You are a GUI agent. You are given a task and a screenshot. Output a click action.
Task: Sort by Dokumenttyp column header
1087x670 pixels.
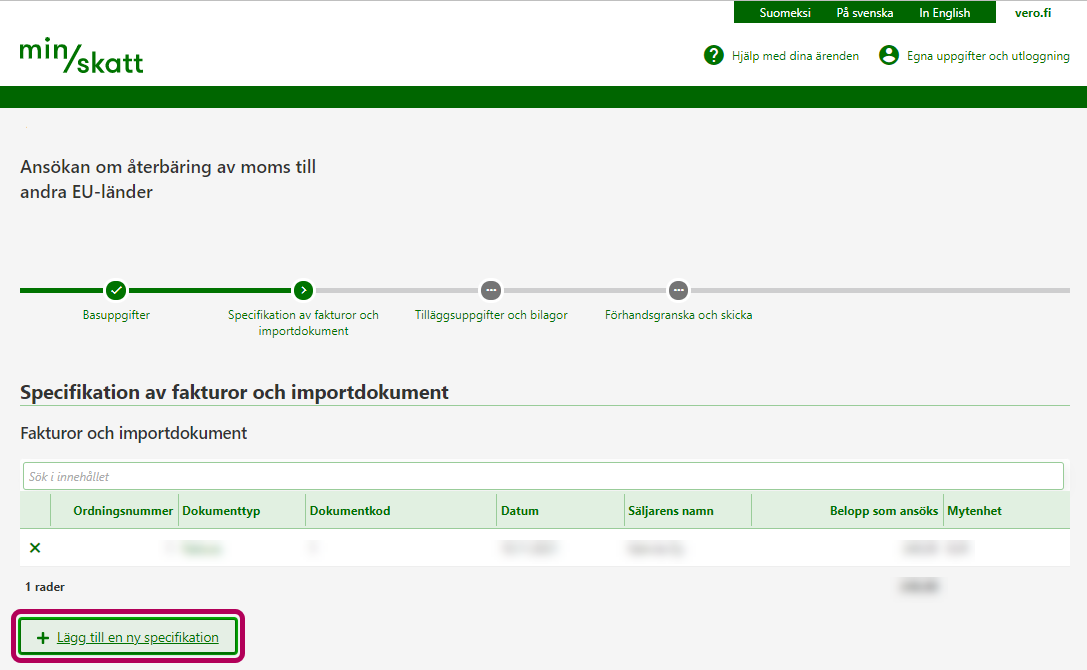221,511
